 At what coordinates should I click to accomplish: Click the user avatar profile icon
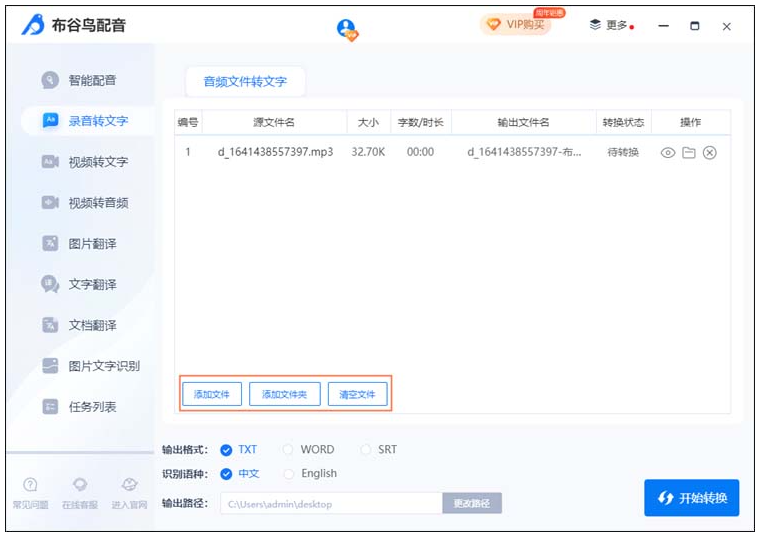(347, 29)
